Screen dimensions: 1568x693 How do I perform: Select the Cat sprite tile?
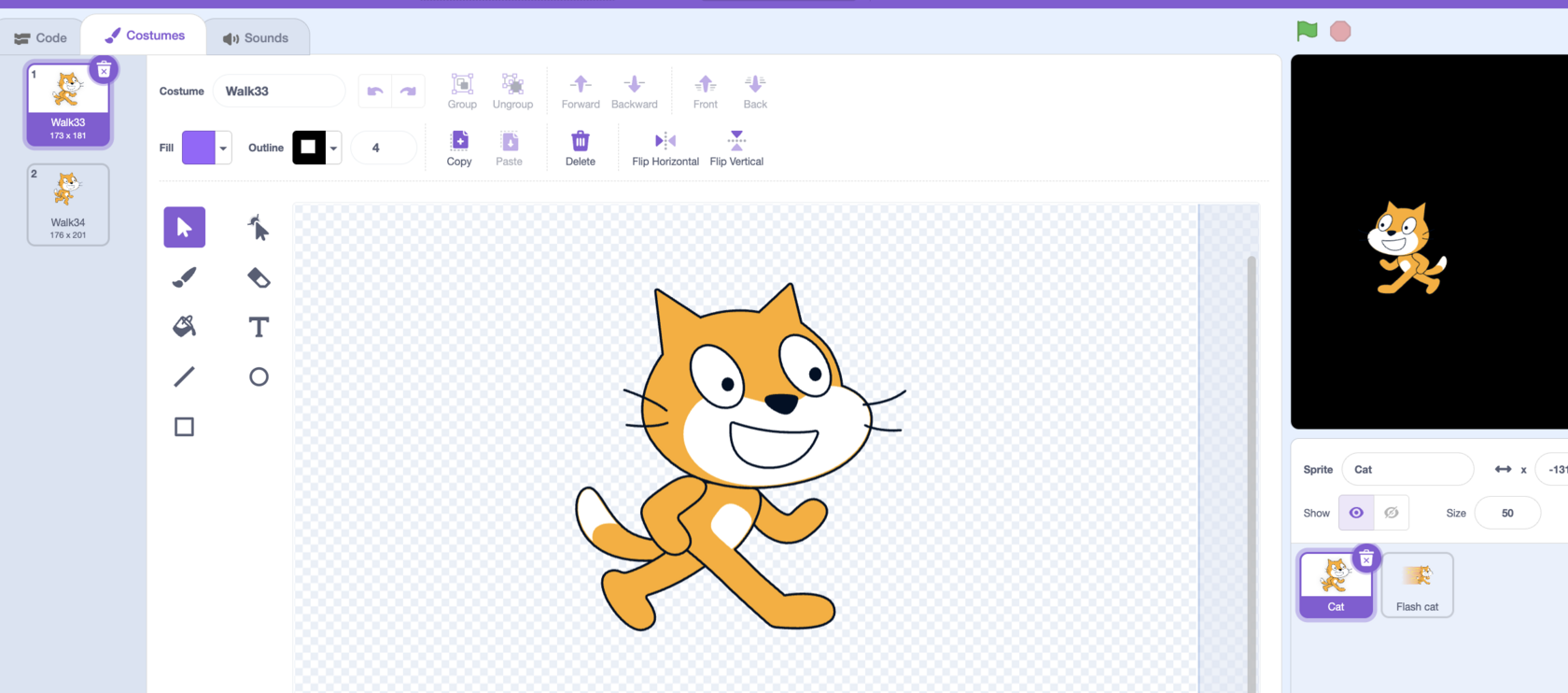click(1336, 585)
